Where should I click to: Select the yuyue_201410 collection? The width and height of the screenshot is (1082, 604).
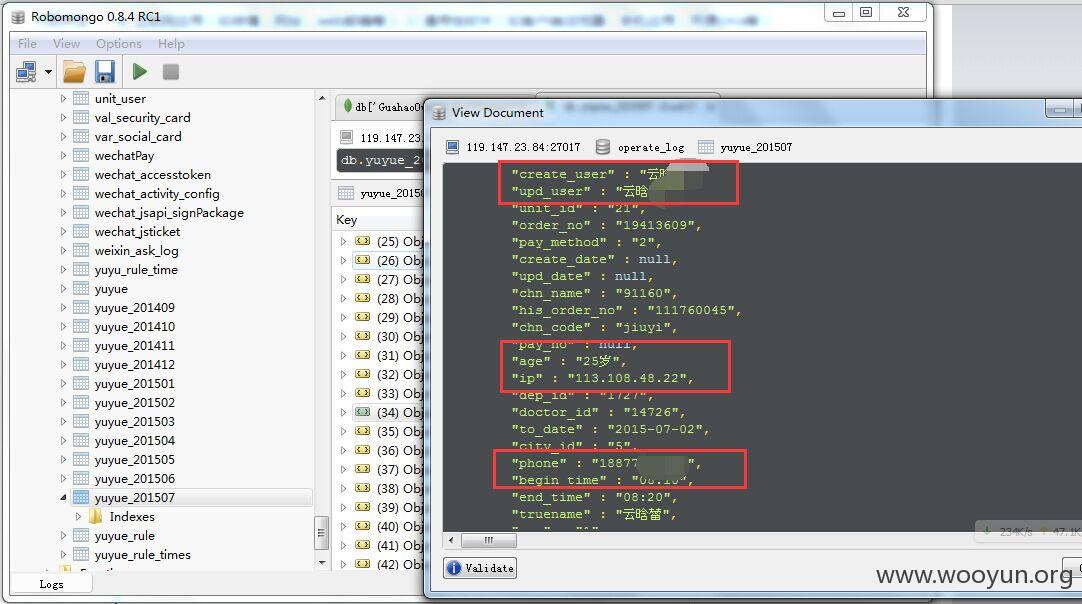click(135, 327)
